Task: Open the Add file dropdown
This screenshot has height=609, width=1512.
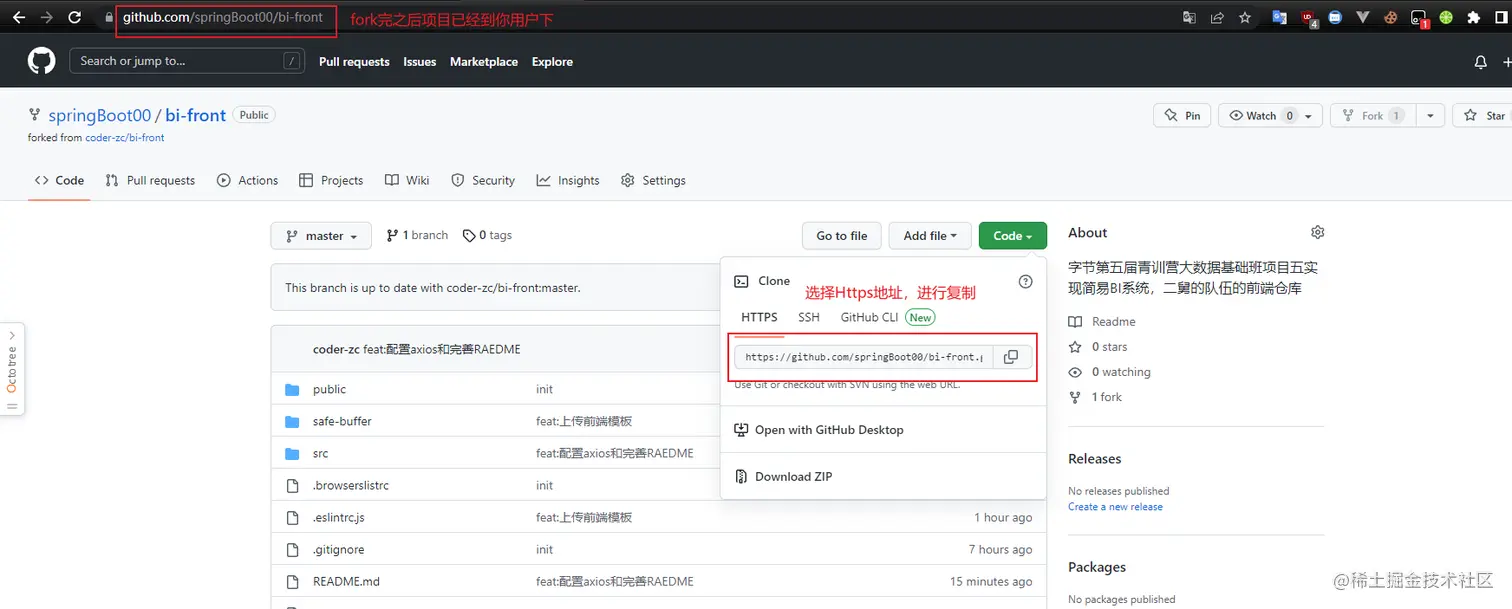Action: 930,236
